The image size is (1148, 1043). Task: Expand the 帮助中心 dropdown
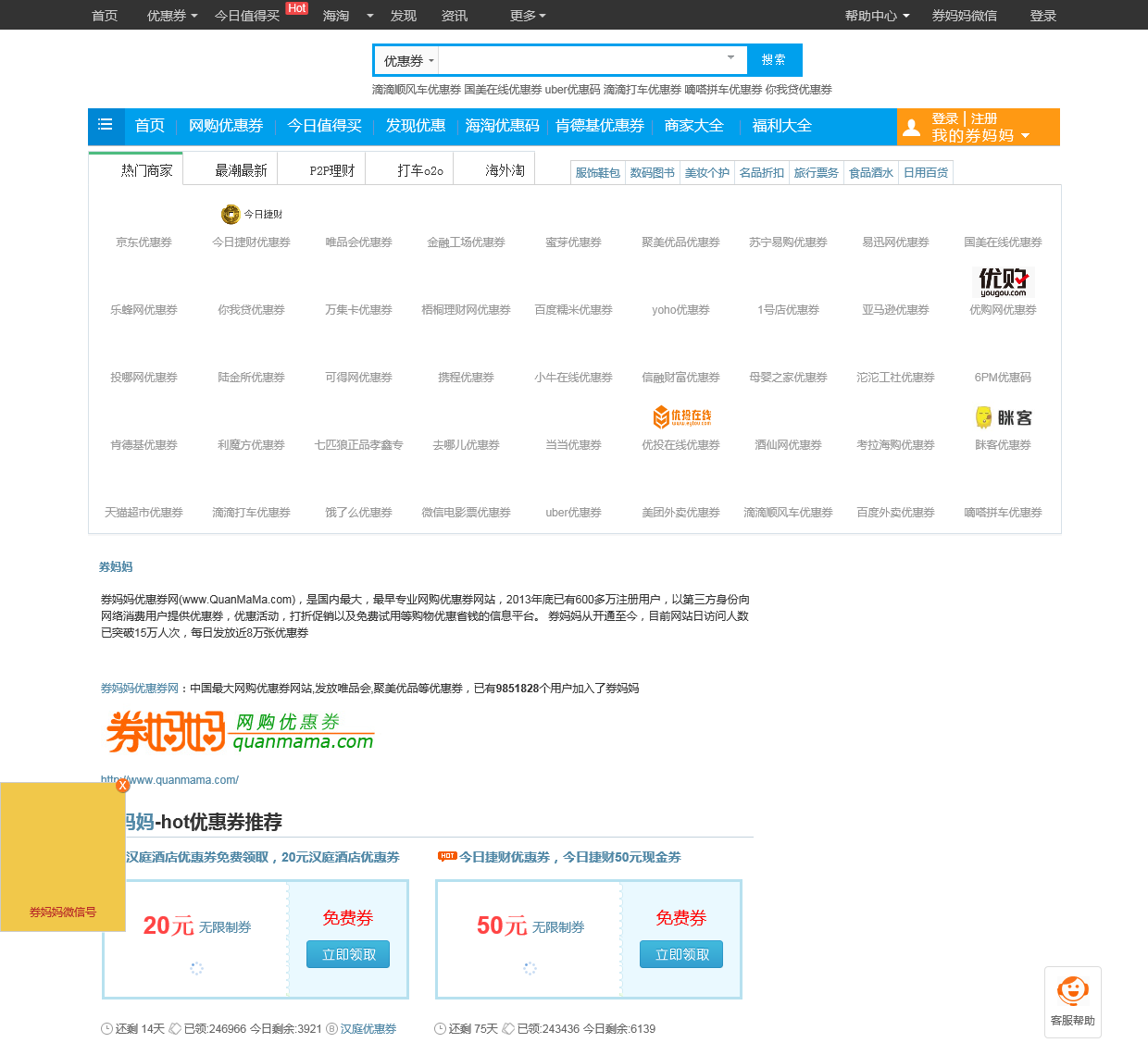[877, 16]
